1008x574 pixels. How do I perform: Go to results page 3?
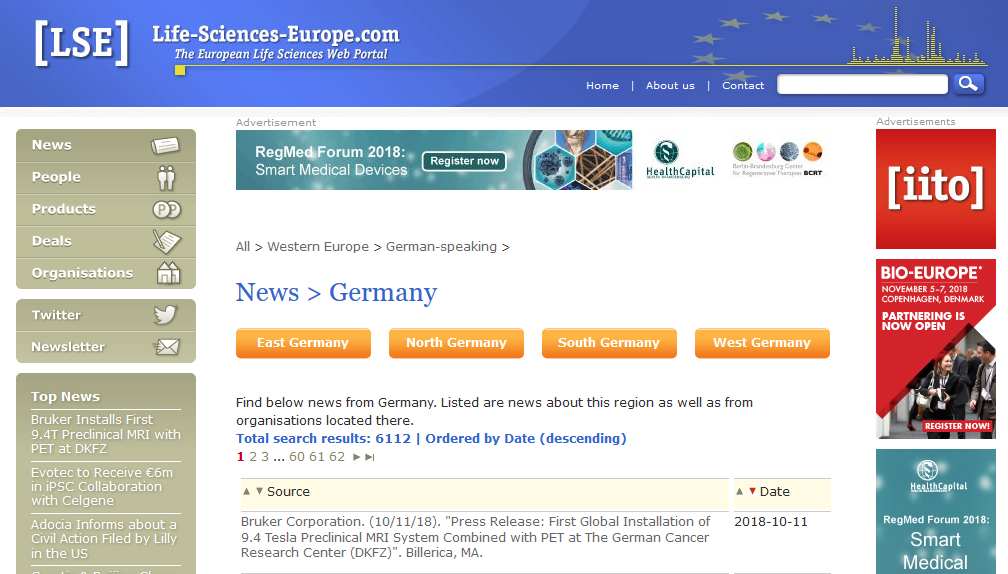point(265,457)
